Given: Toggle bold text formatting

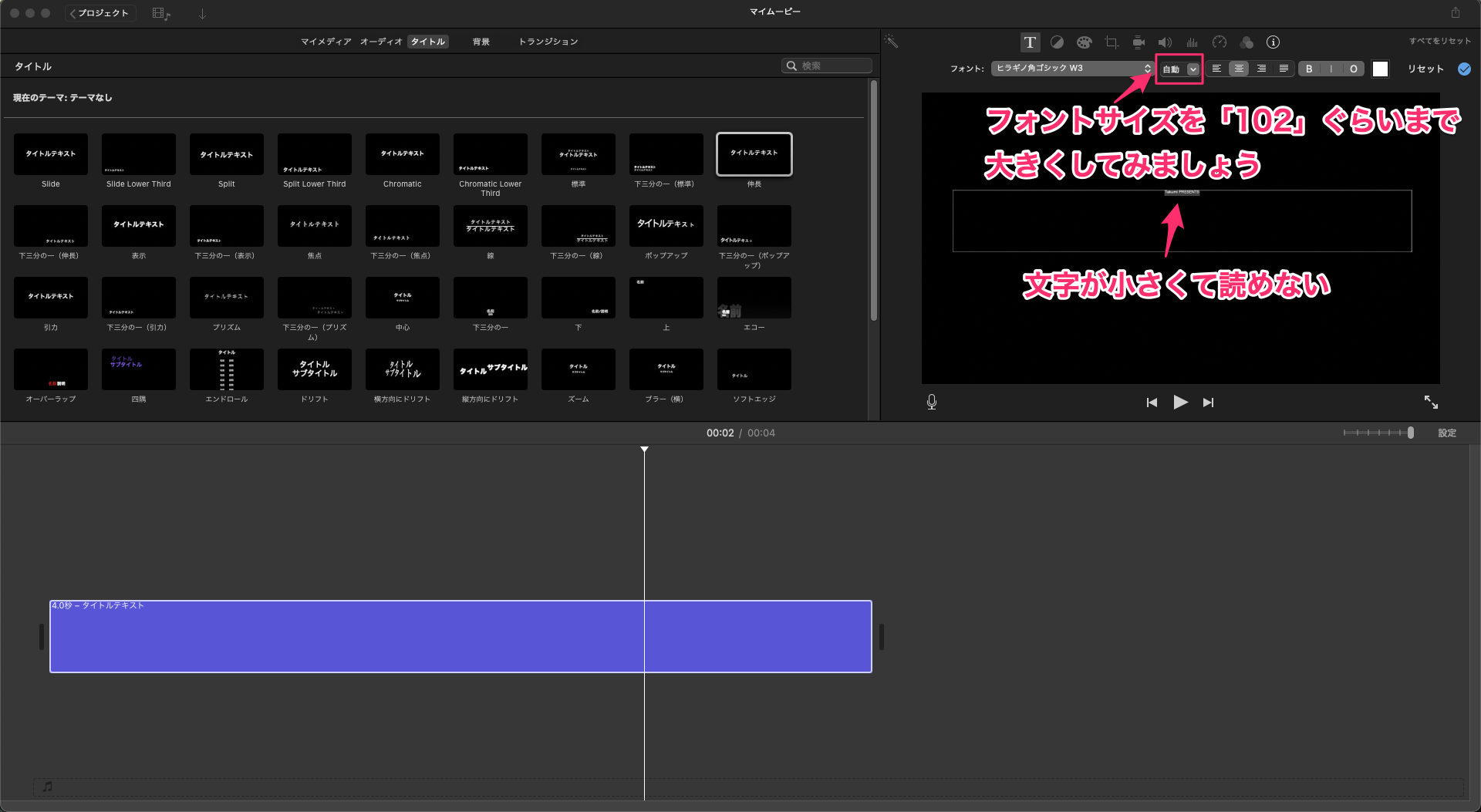Looking at the screenshot, I should tap(1309, 69).
